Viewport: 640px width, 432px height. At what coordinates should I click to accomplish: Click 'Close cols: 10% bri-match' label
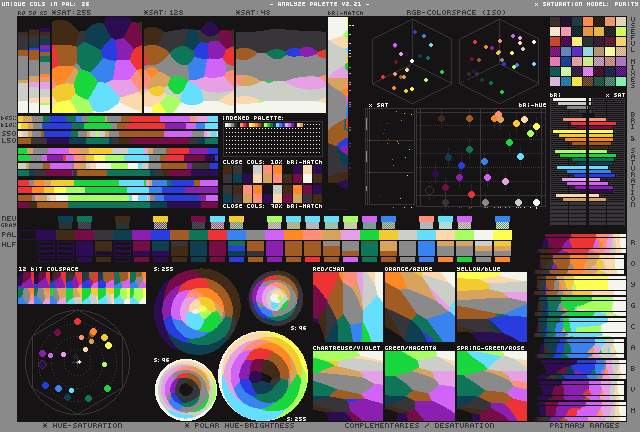click(x=272, y=162)
